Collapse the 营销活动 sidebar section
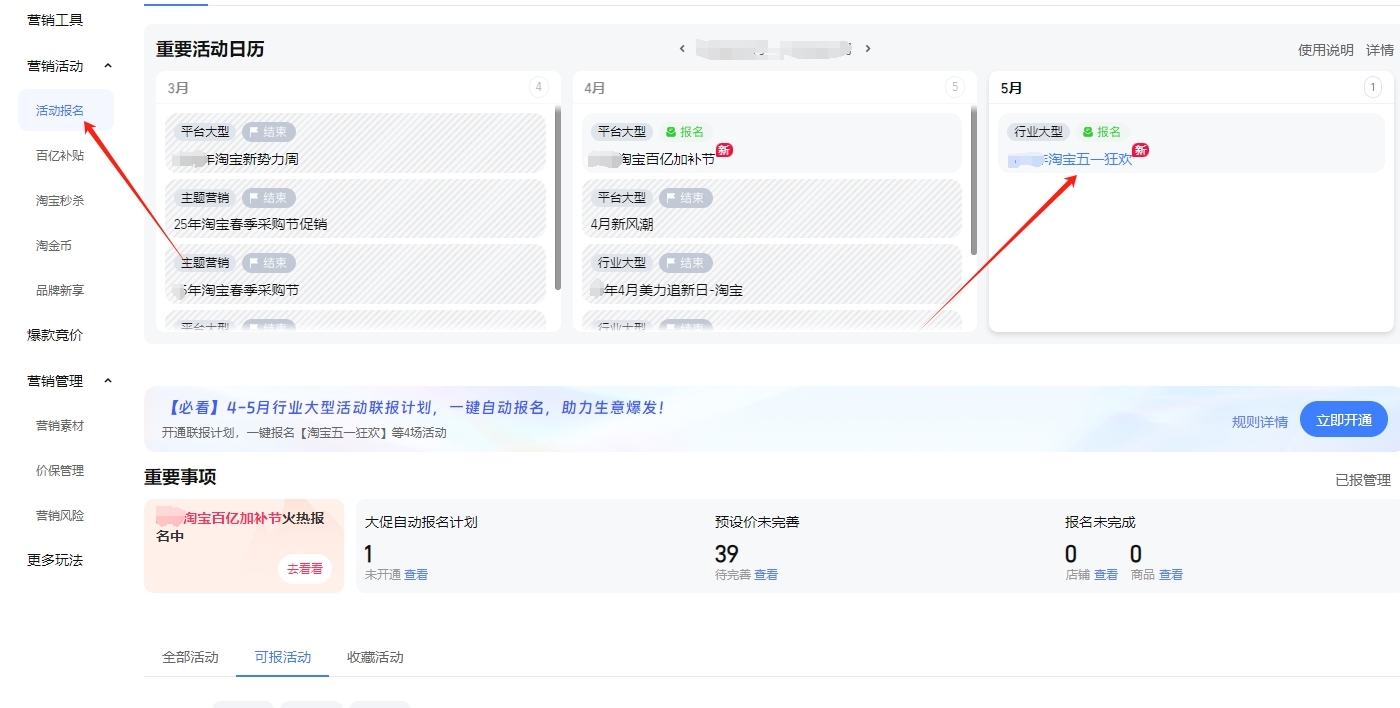This screenshot has height=708, width=1400. (108, 66)
